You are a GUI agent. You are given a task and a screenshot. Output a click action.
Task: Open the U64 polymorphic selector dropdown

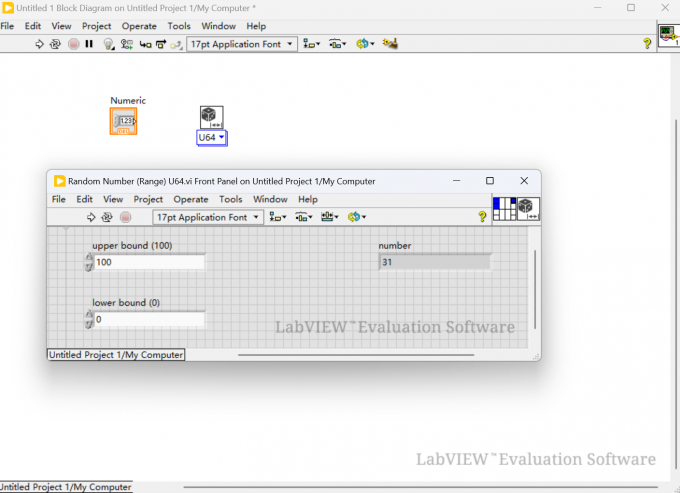pyautogui.click(x=212, y=137)
